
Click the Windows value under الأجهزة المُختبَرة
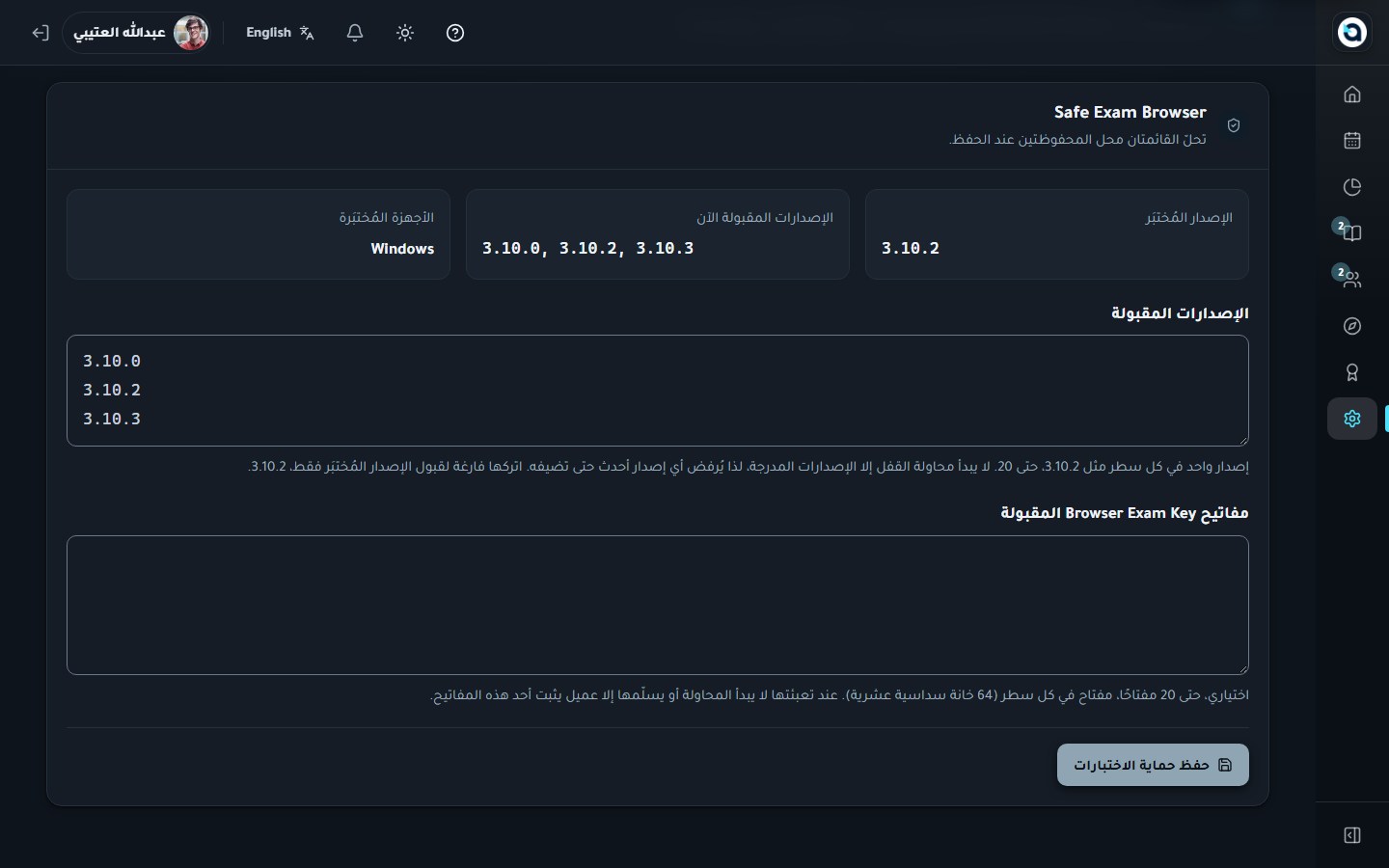pyautogui.click(x=402, y=249)
